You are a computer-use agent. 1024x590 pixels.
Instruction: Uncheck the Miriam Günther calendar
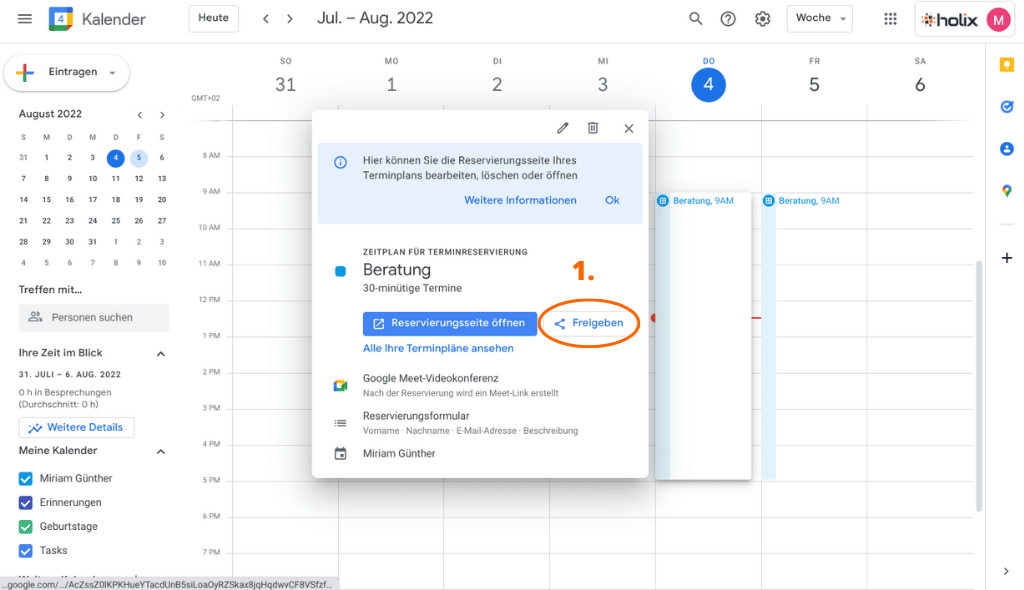coord(25,477)
